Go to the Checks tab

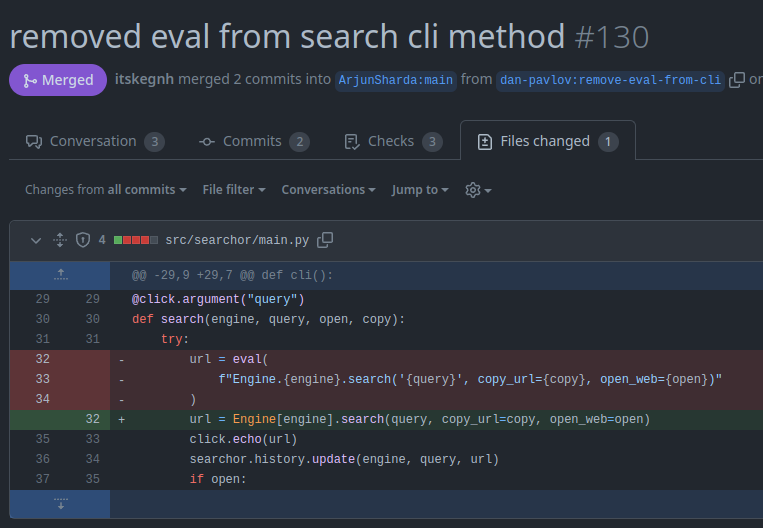[392, 141]
